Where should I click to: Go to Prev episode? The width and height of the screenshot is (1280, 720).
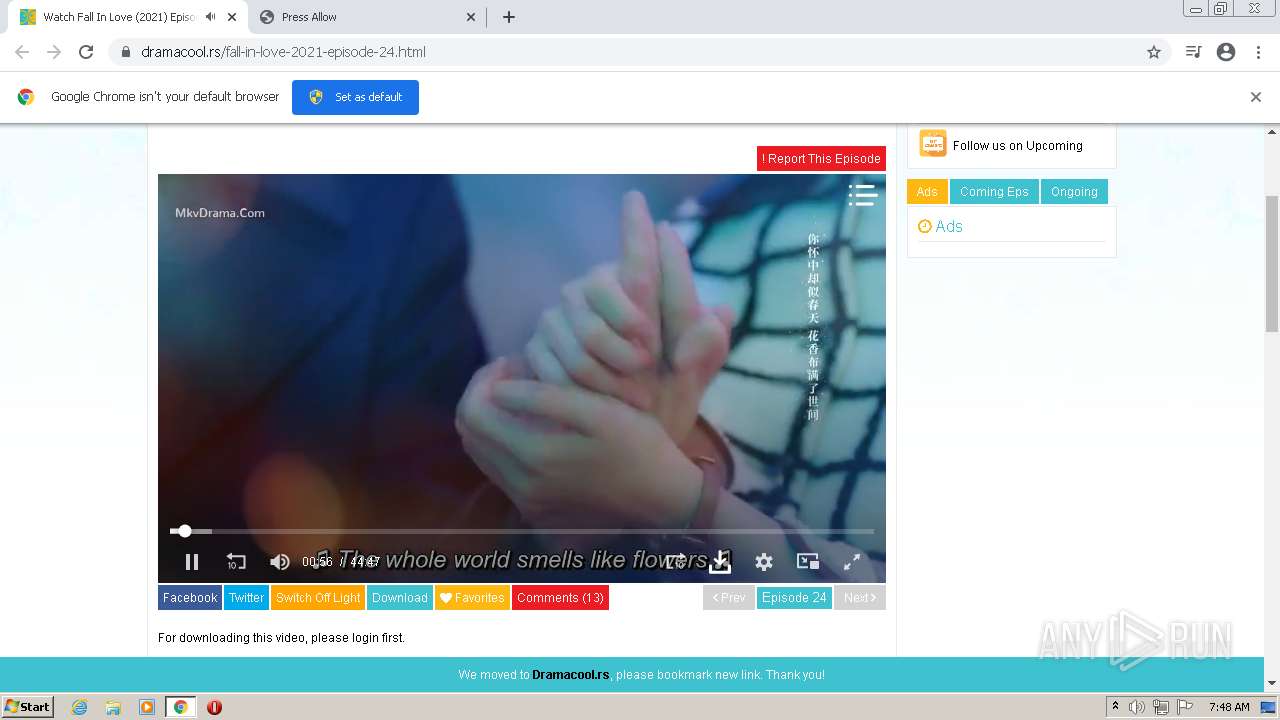729,598
